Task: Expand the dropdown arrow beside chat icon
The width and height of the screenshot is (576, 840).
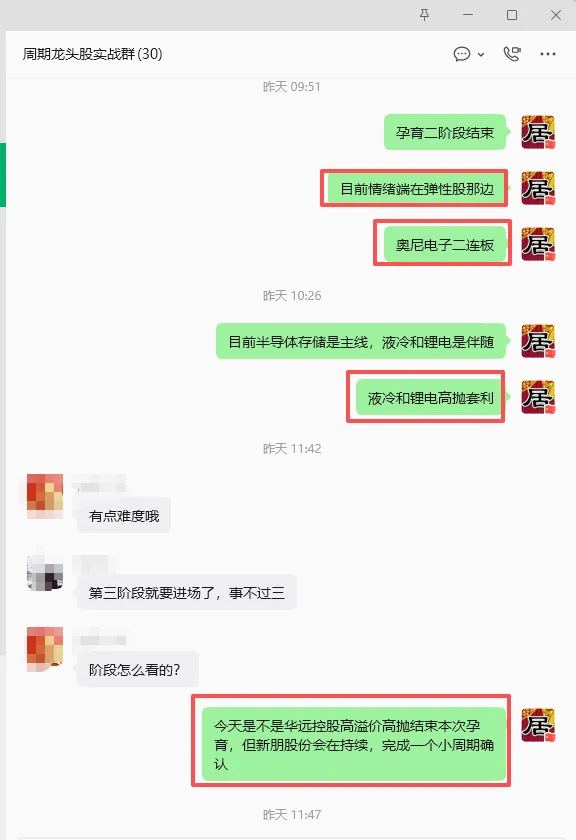Action: pos(481,55)
